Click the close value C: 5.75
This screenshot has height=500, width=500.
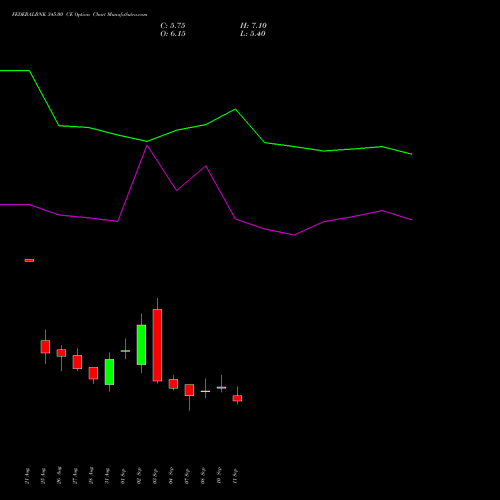tap(173, 26)
